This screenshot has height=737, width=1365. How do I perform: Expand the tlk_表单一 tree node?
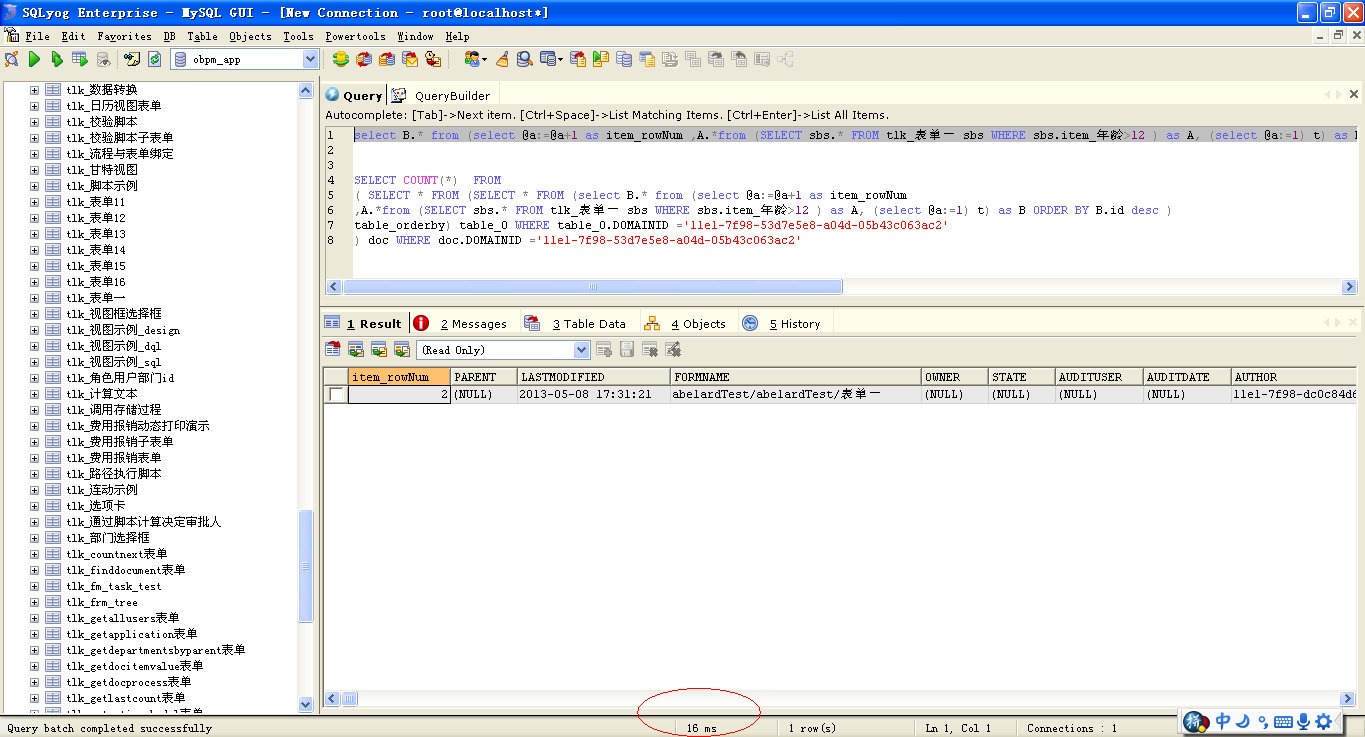point(34,298)
